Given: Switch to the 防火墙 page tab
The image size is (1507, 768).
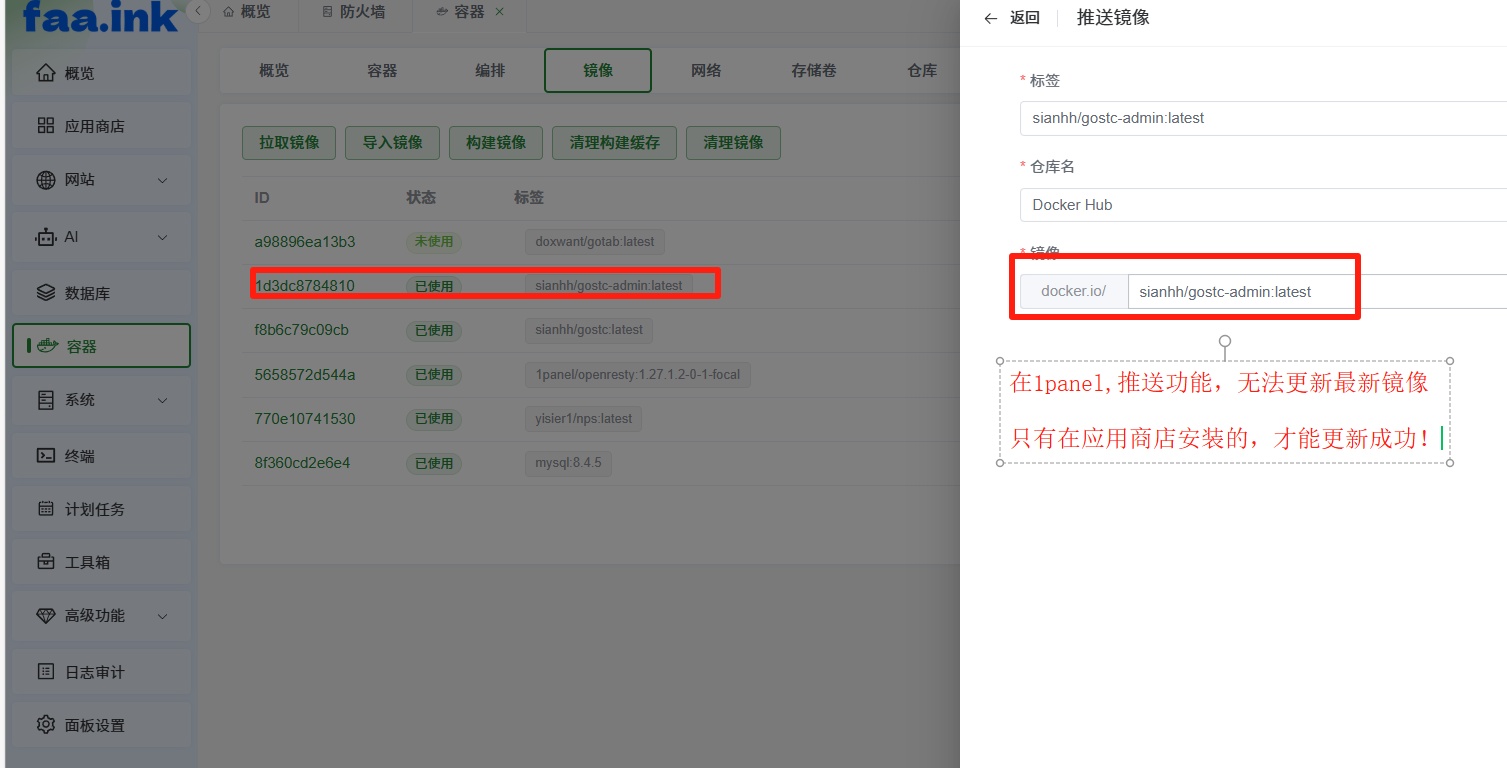Looking at the screenshot, I should coord(355,12).
